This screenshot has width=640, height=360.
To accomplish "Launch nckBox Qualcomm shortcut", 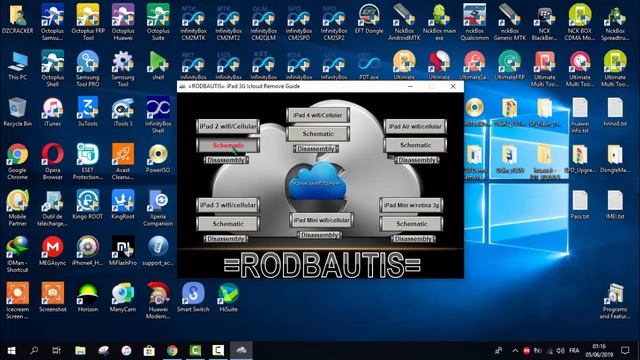I will coord(474,21).
